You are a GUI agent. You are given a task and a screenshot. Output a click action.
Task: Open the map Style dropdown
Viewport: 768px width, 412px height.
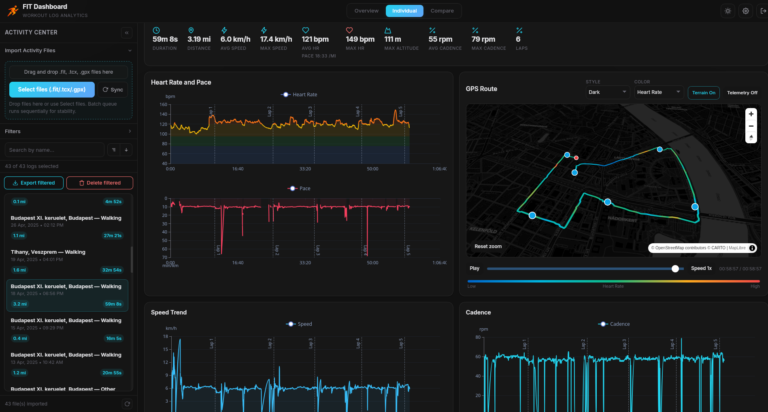pos(607,92)
